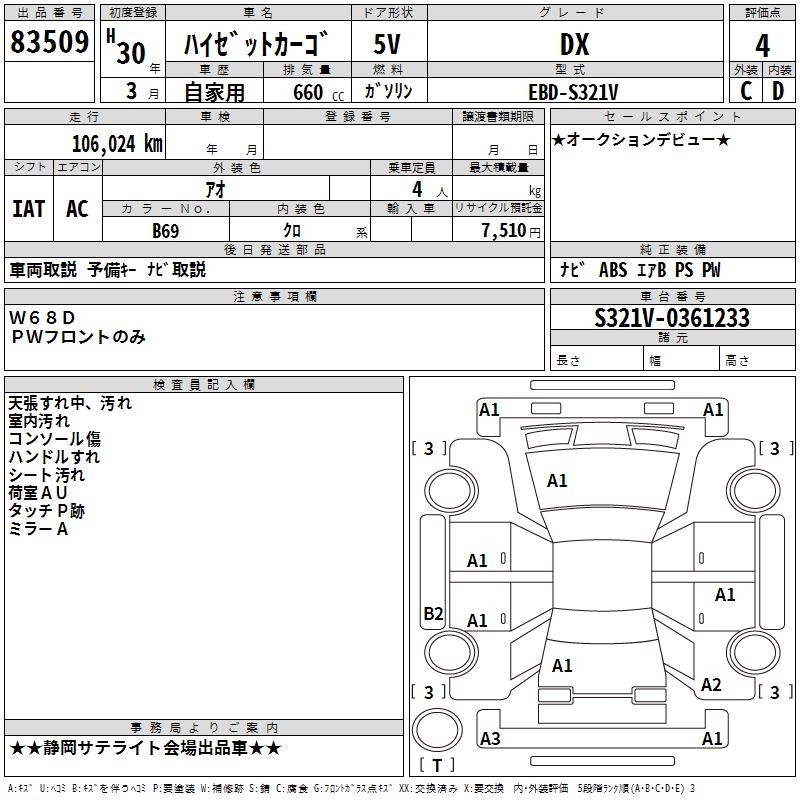
Task: Click the exterior grade C
Action: 746,91
